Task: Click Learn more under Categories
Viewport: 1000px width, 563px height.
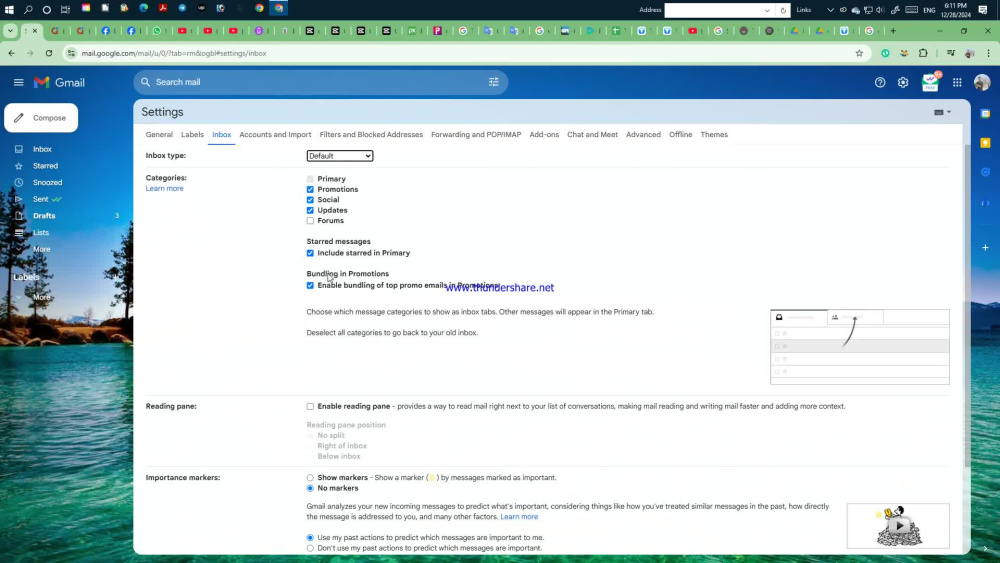Action: click(165, 188)
